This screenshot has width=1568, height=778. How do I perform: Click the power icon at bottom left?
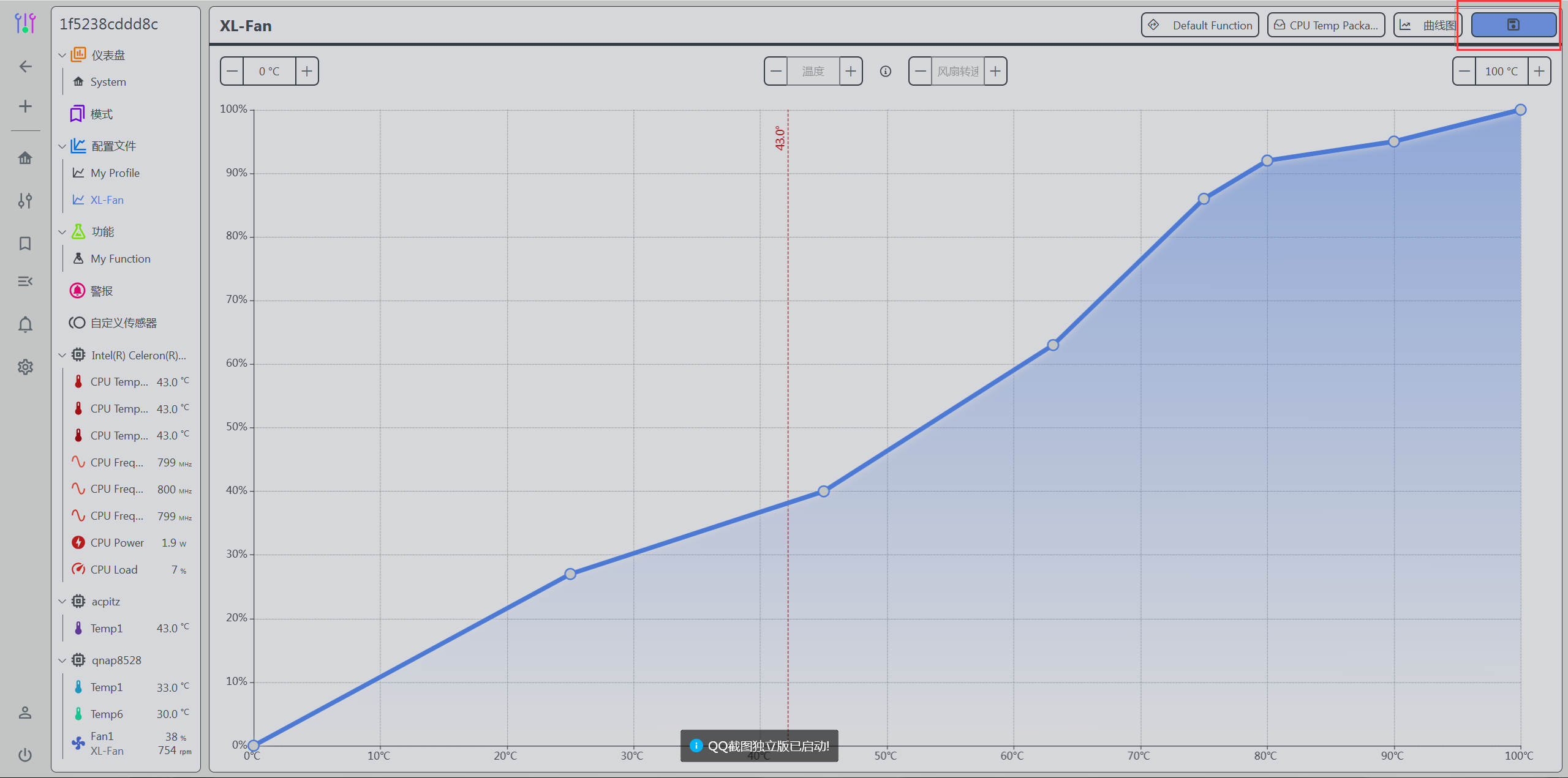tap(25, 755)
